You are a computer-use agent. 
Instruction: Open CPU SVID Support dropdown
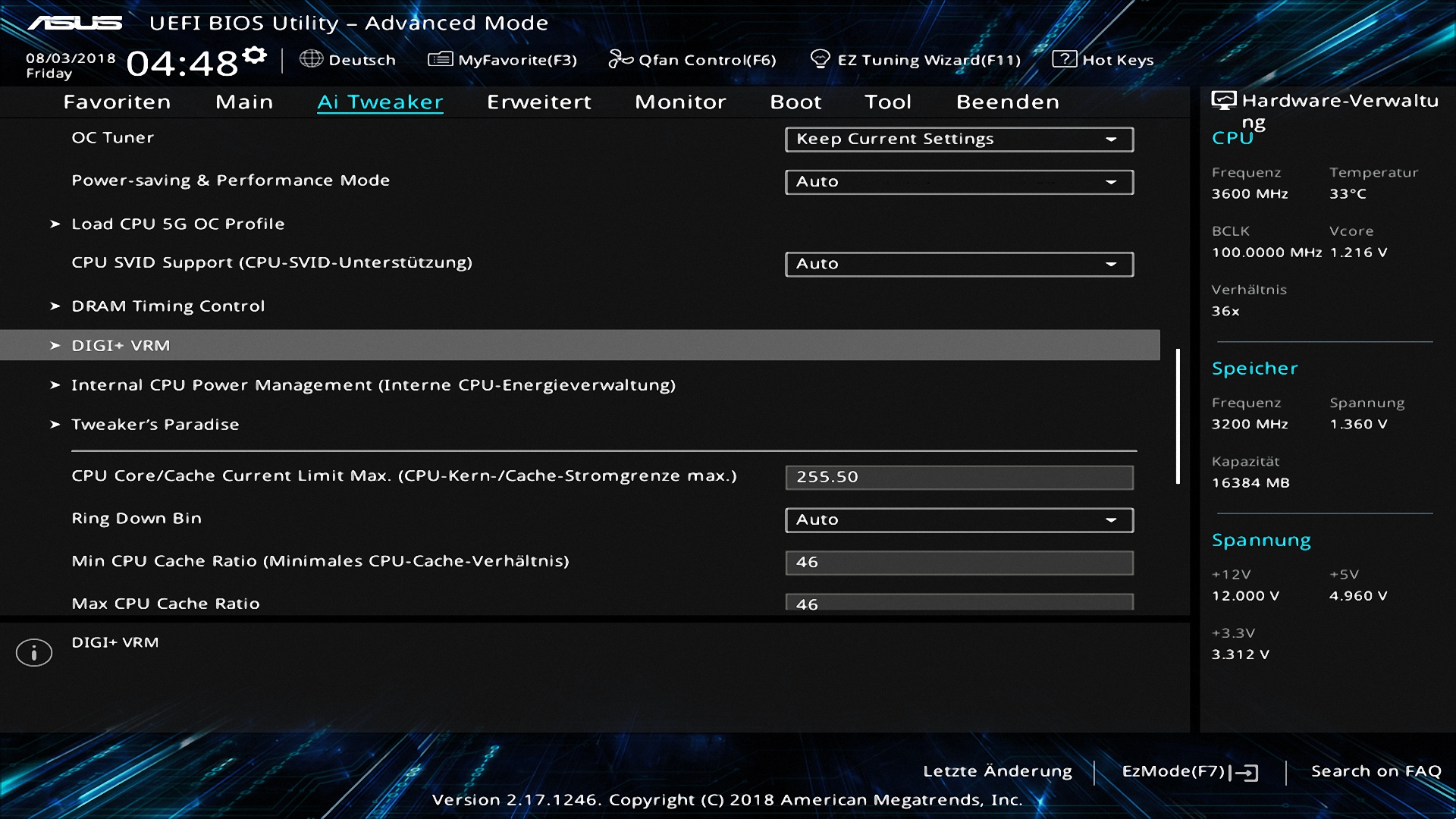[x=959, y=264]
